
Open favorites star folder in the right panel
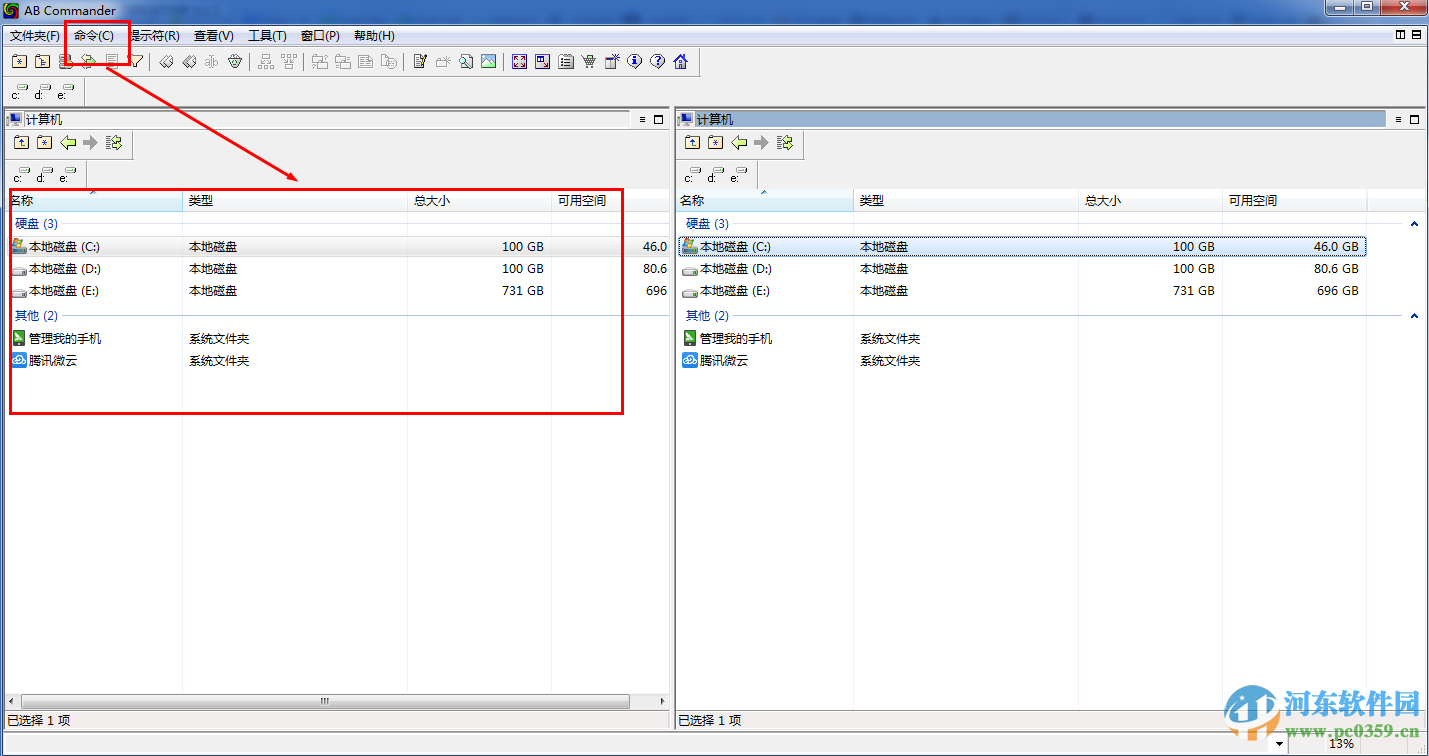click(715, 143)
